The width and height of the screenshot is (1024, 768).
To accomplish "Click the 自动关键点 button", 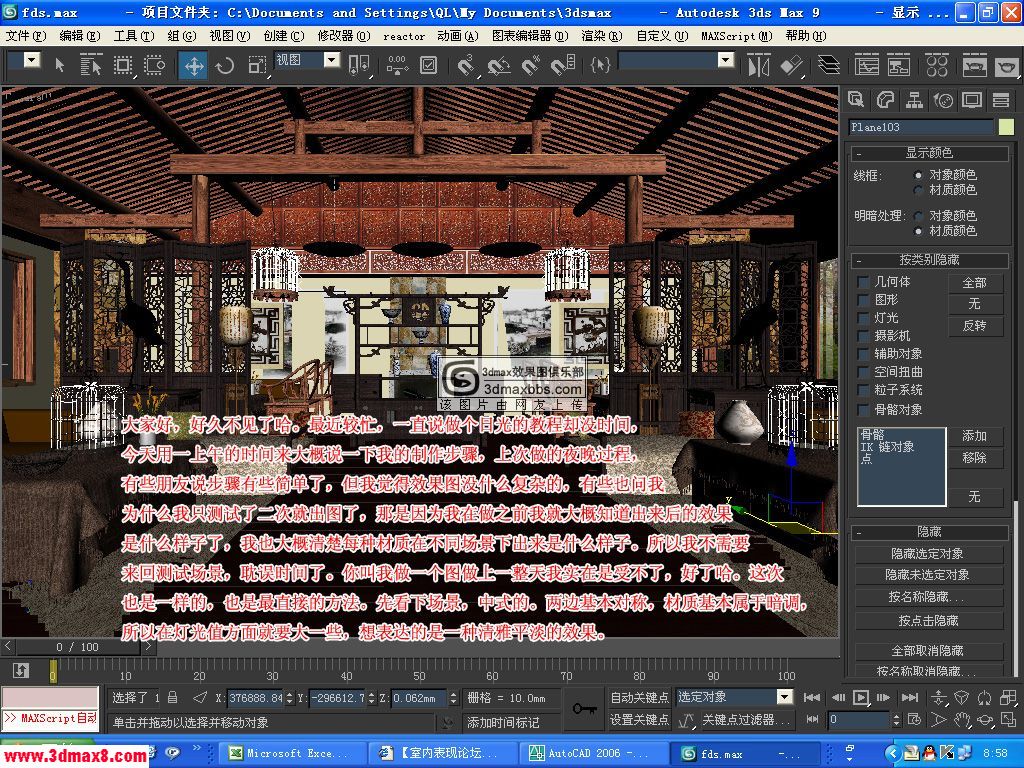I will (x=639, y=697).
